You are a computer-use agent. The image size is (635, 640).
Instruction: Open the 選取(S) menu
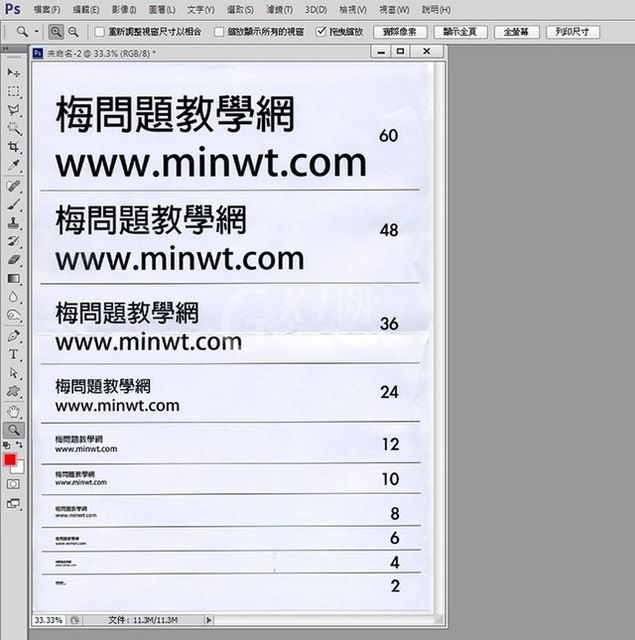(x=240, y=10)
